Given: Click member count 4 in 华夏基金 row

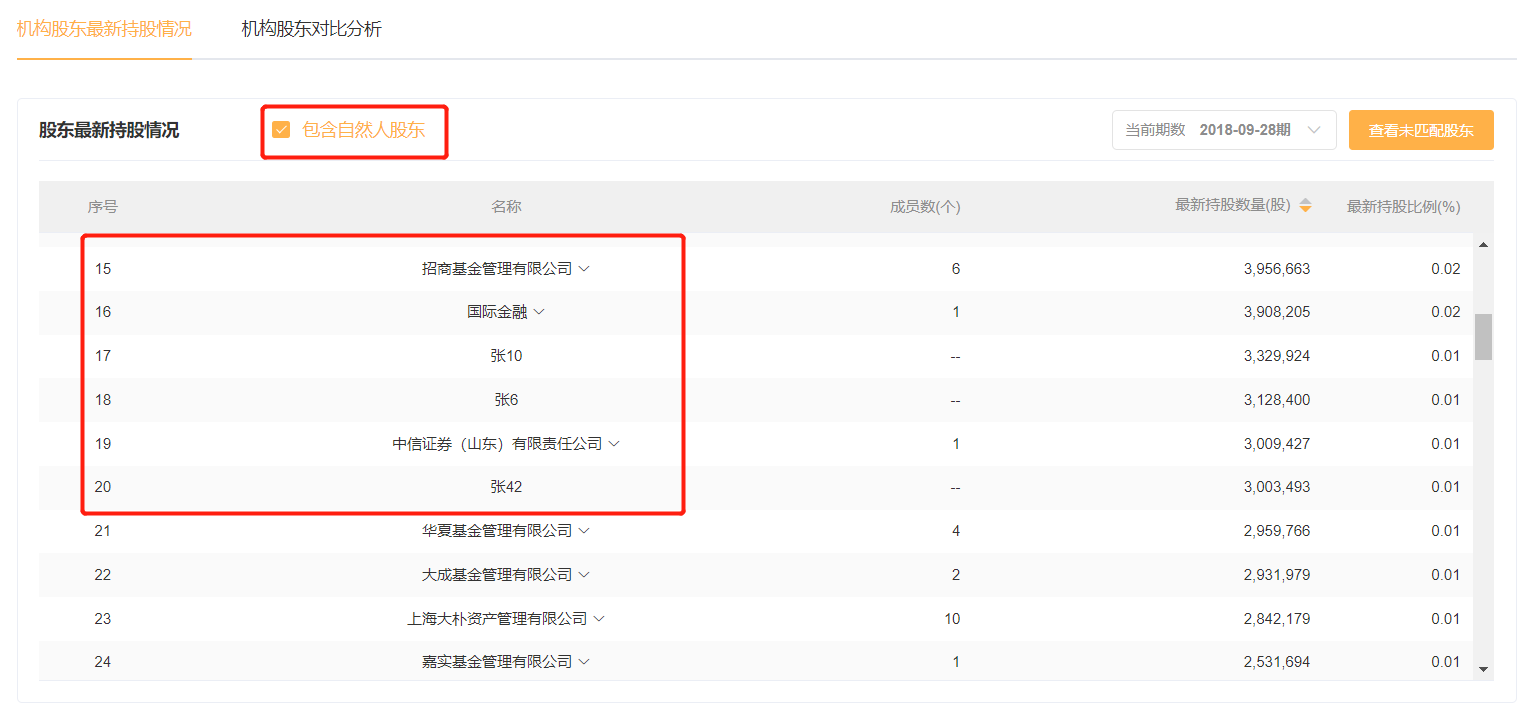Looking at the screenshot, I should pos(956,531).
